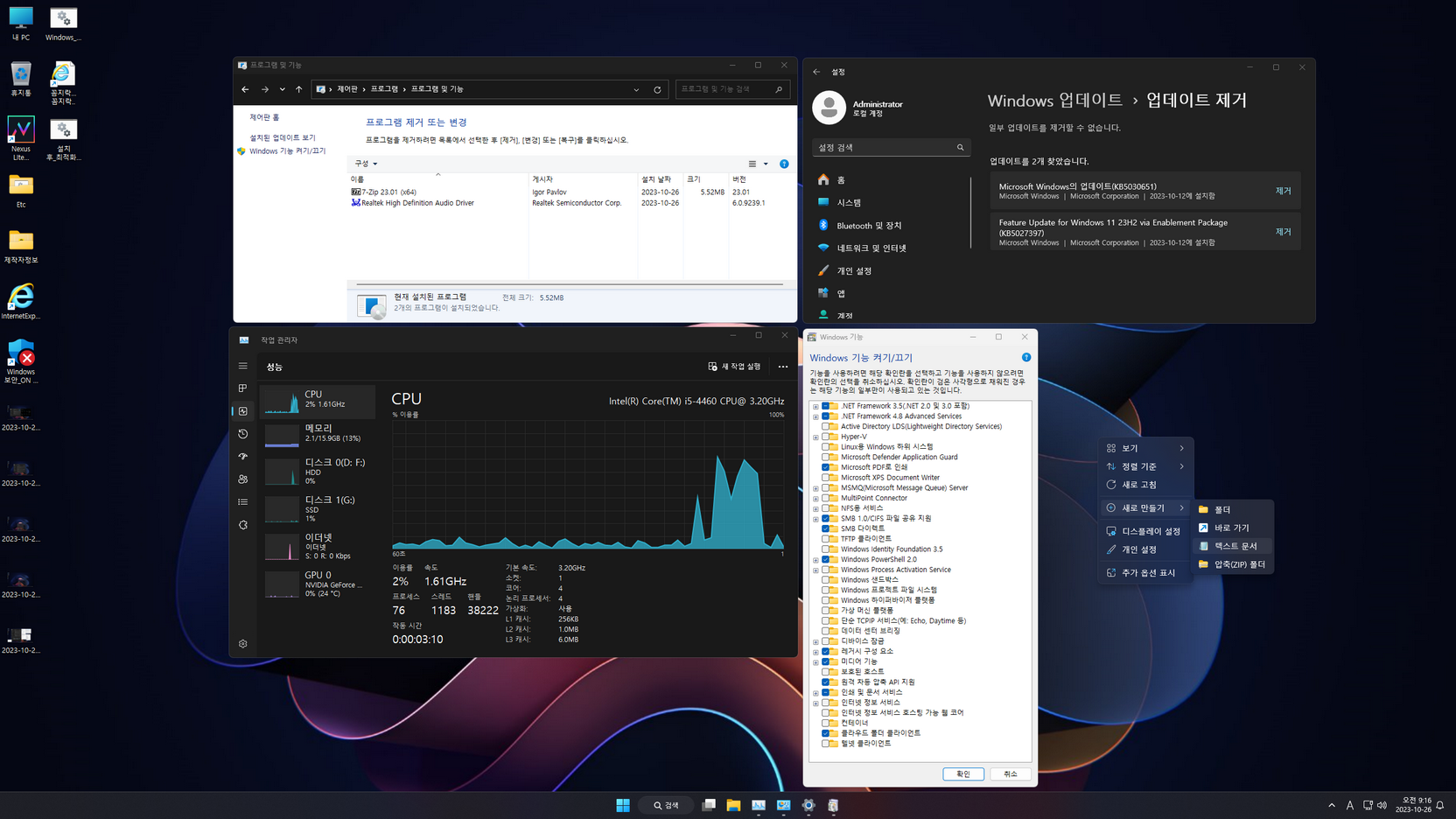
Task: Open the notification bell in system tray
Action: tap(1440, 805)
